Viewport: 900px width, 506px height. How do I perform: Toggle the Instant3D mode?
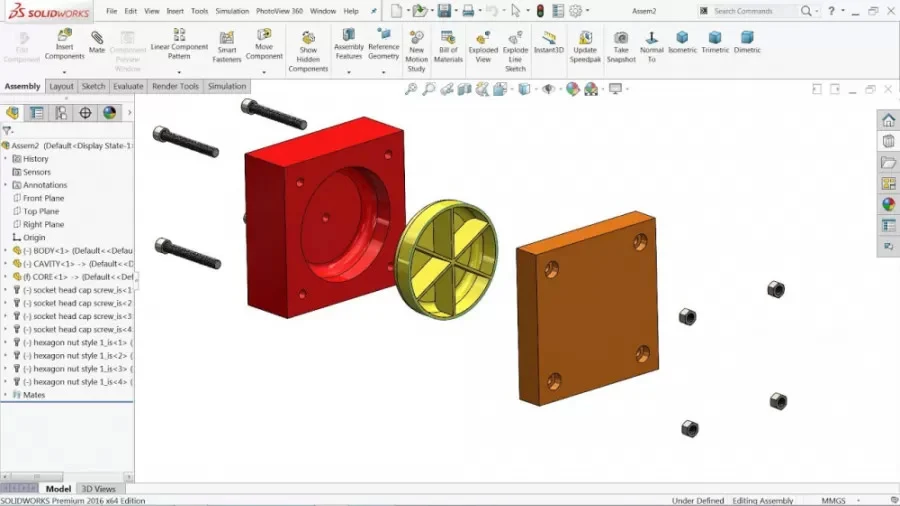[x=549, y=42]
